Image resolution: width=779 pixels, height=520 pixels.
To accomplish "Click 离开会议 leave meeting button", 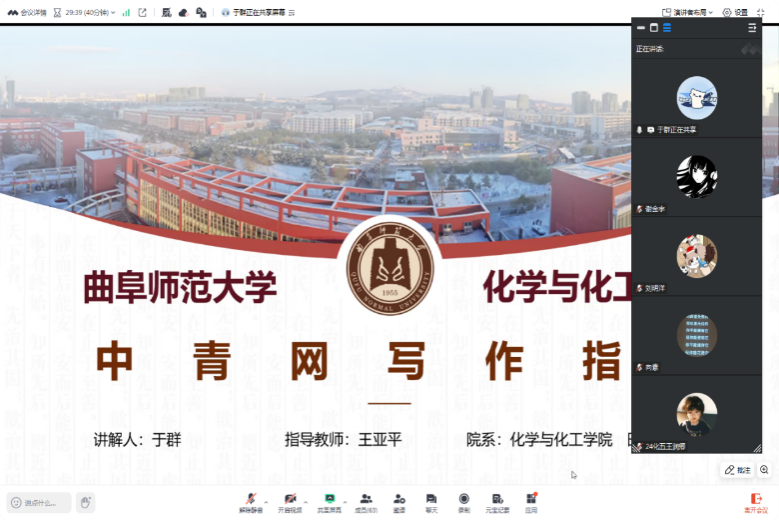I will point(755,502).
